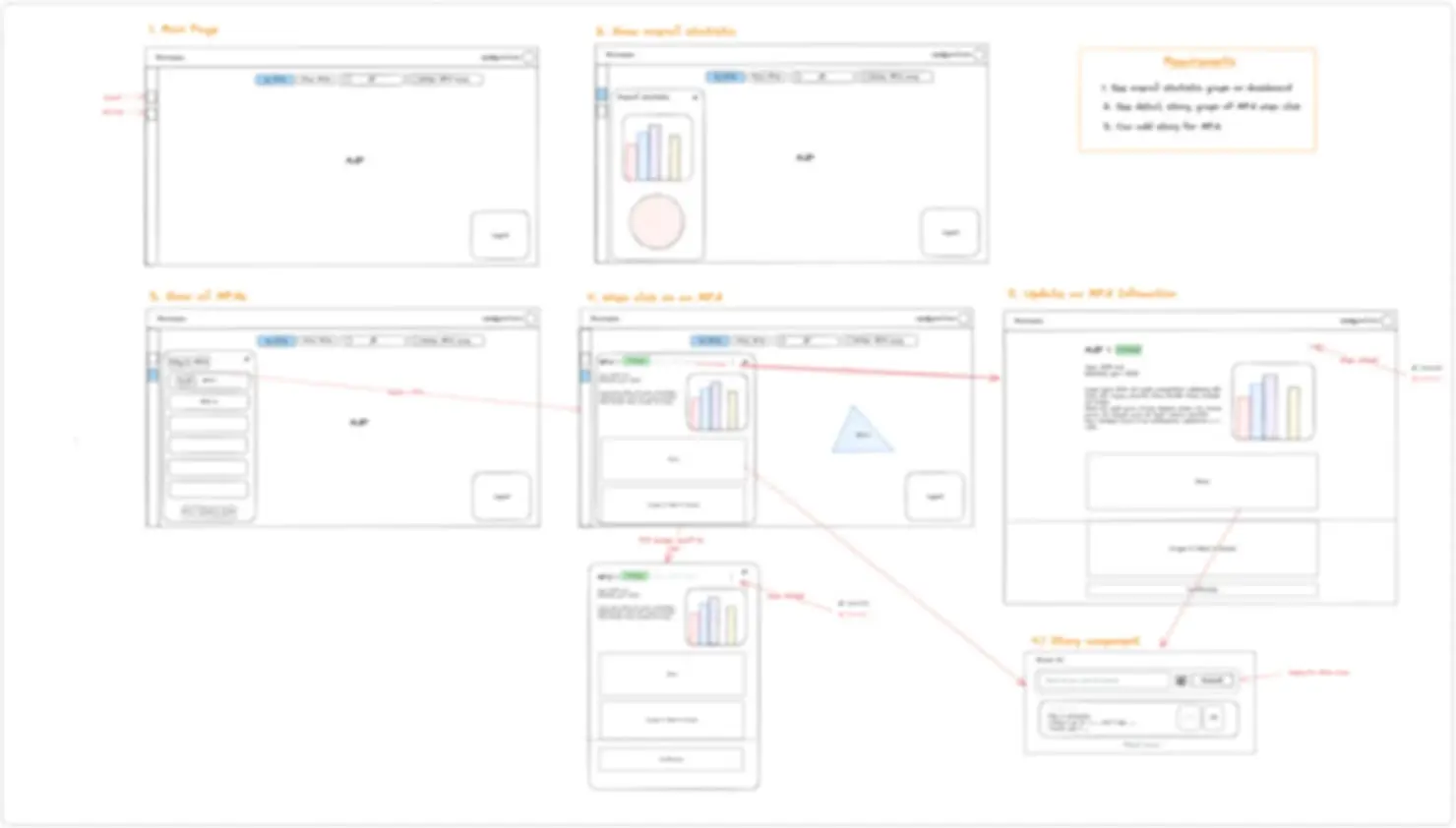Viewport: 1456px width, 828px height.
Task: Select the pink circle chart in the statistics panel
Action: pos(656,221)
